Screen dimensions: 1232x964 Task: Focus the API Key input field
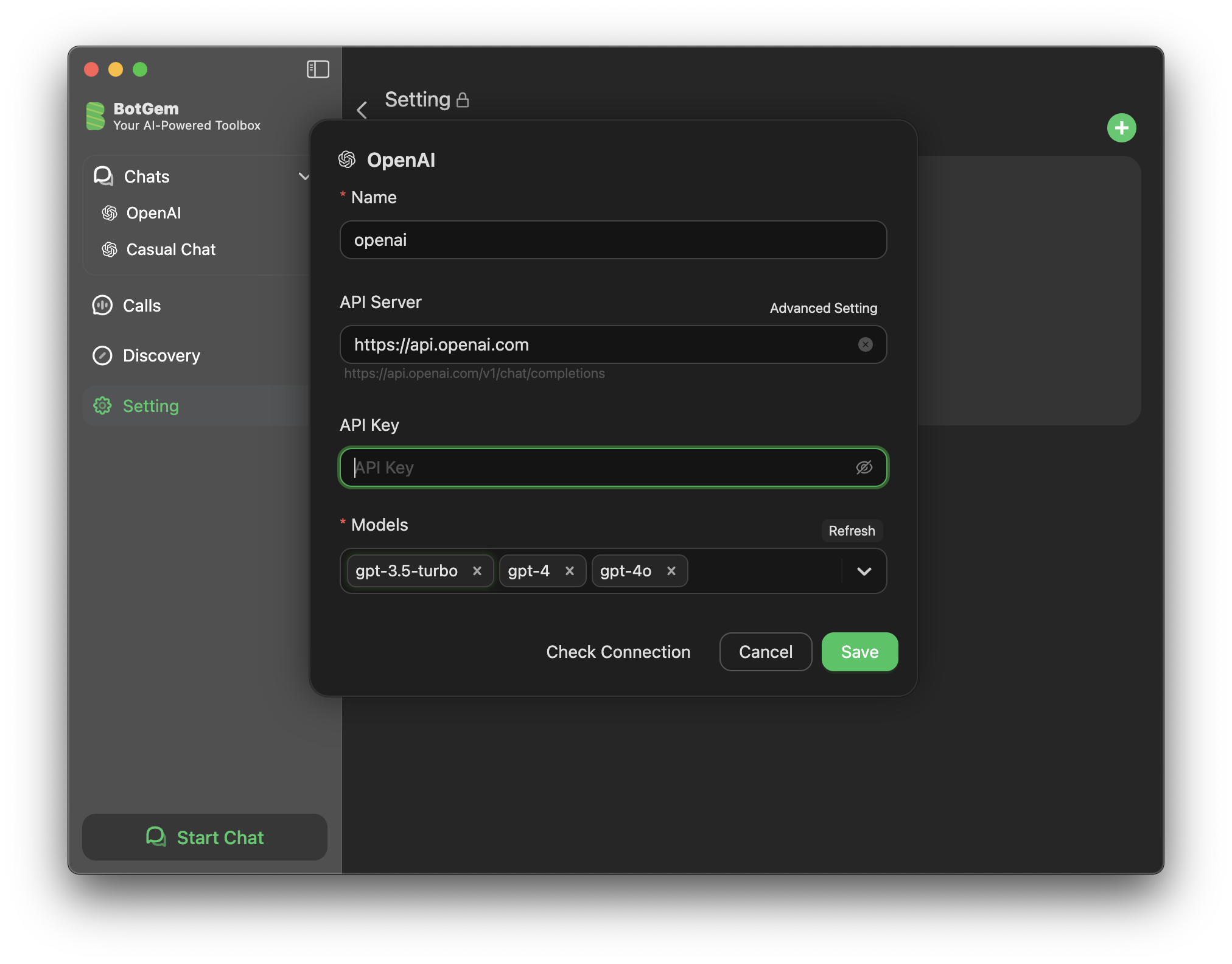point(613,467)
